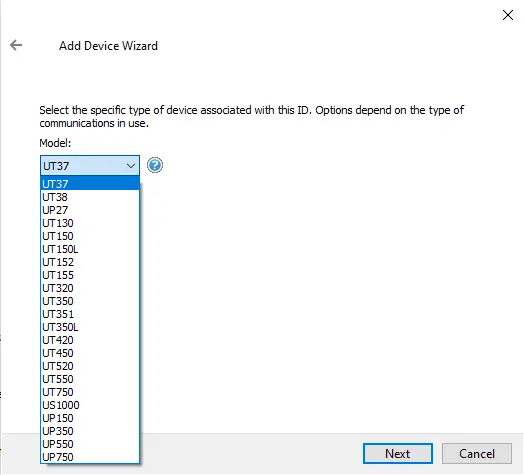Choose UT152 from the list
Viewport: 524px width, 475px height.
point(90,262)
